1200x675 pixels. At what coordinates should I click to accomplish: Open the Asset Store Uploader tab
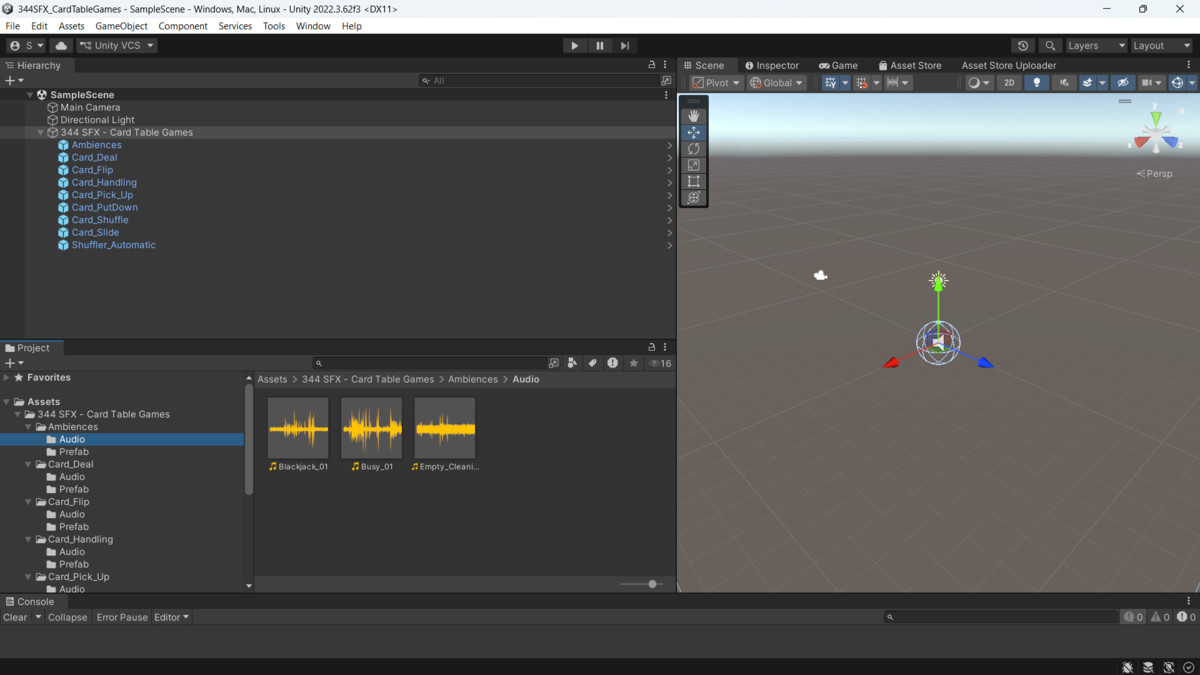[1008, 65]
